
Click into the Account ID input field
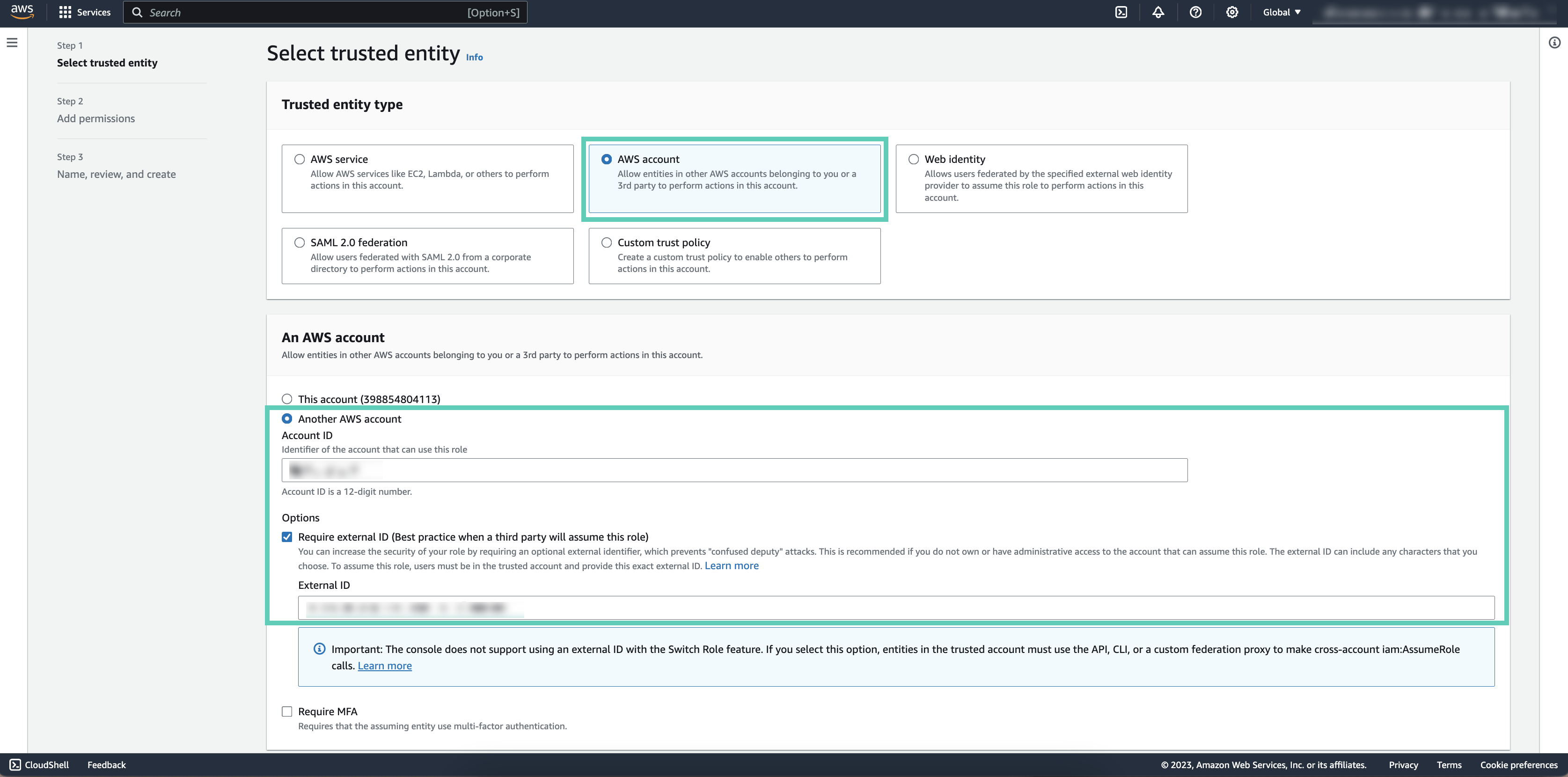[x=734, y=470]
